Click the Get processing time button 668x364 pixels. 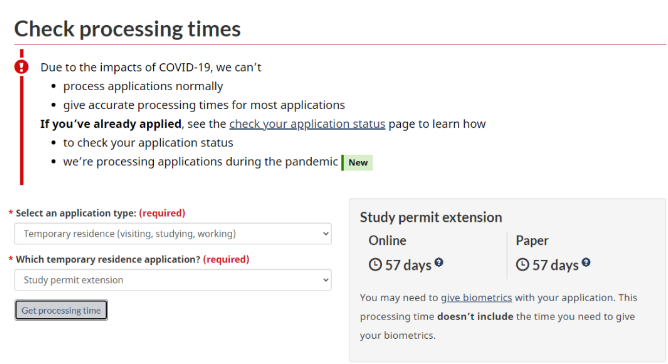pyautogui.click(x=61, y=310)
